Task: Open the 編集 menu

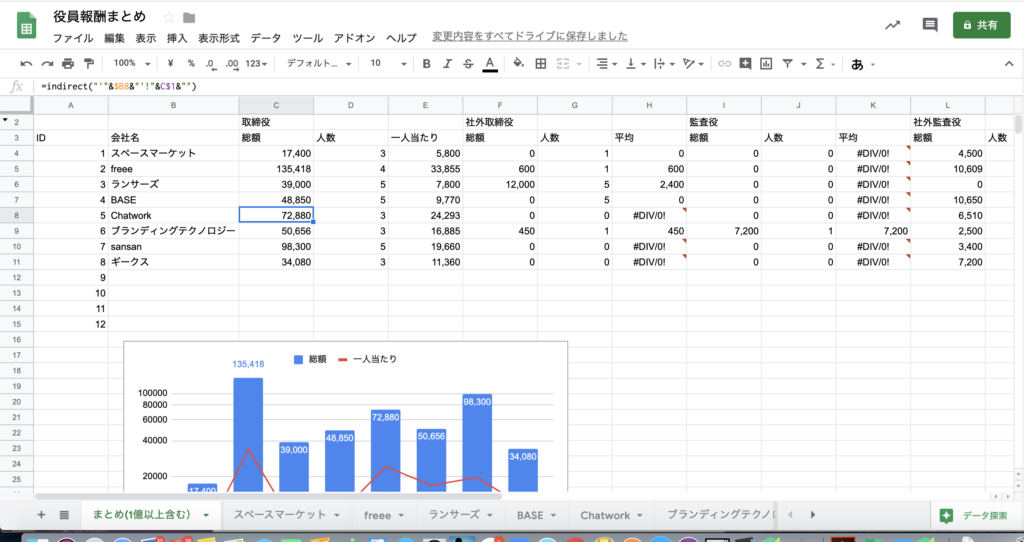Action: point(114,38)
